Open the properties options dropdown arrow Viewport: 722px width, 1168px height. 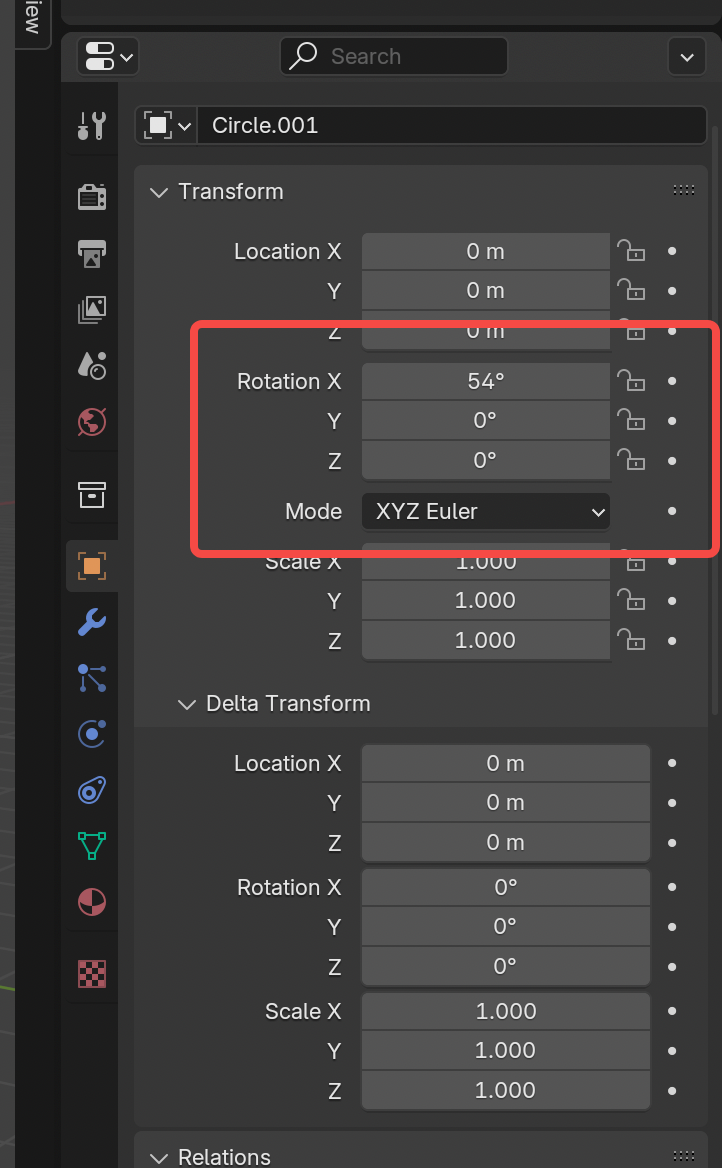686,57
